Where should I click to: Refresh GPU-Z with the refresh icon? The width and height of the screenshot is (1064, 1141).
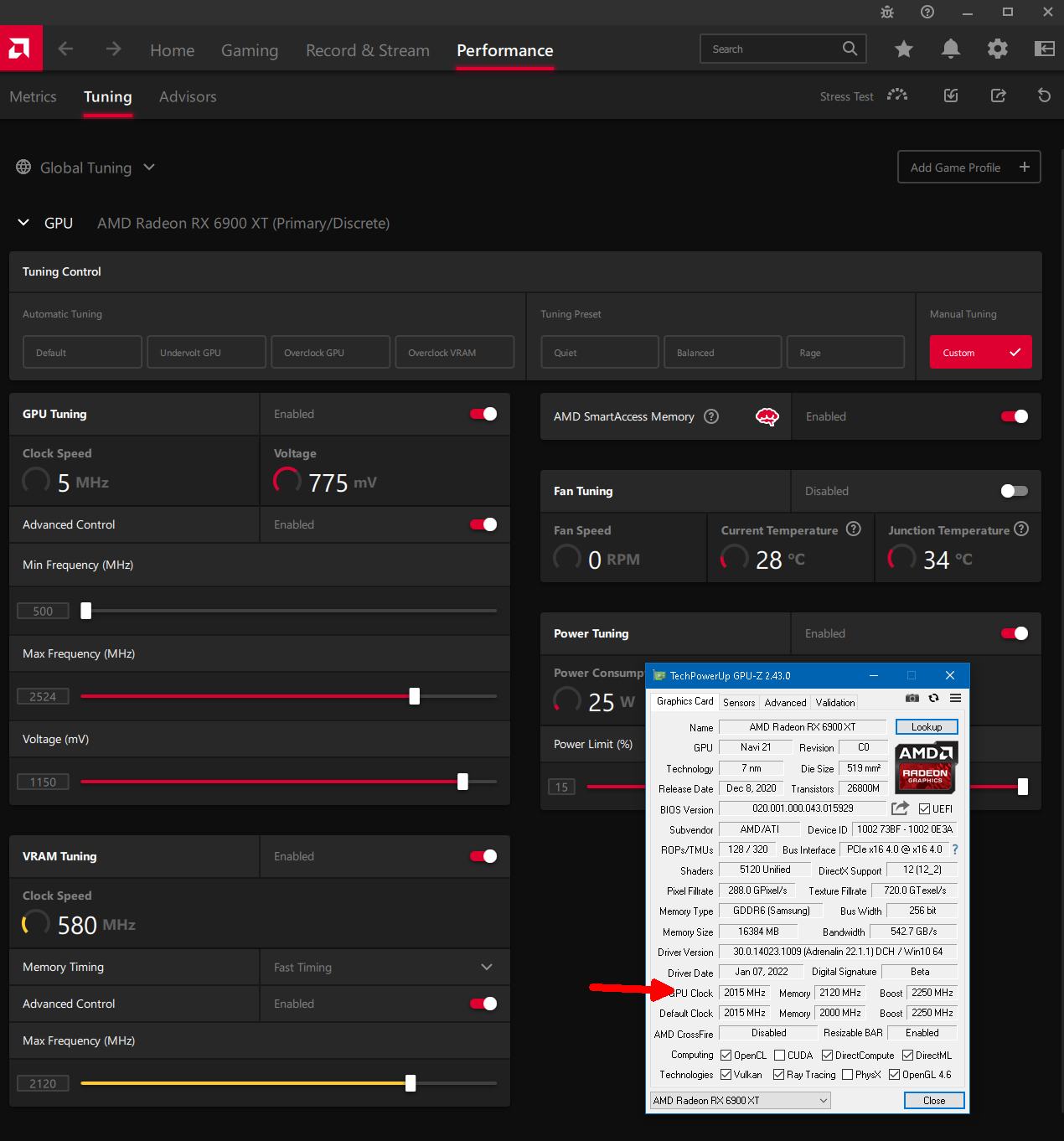click(x=933, y=698)
